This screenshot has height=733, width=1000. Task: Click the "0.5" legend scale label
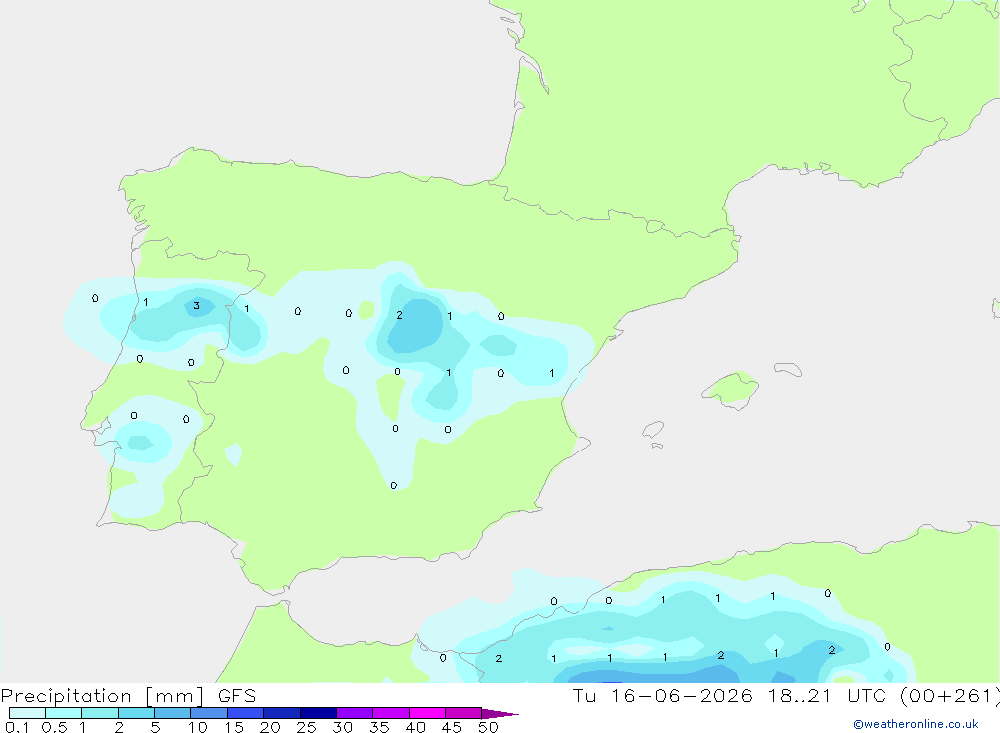pyautogui.click(x=54, y=727)
